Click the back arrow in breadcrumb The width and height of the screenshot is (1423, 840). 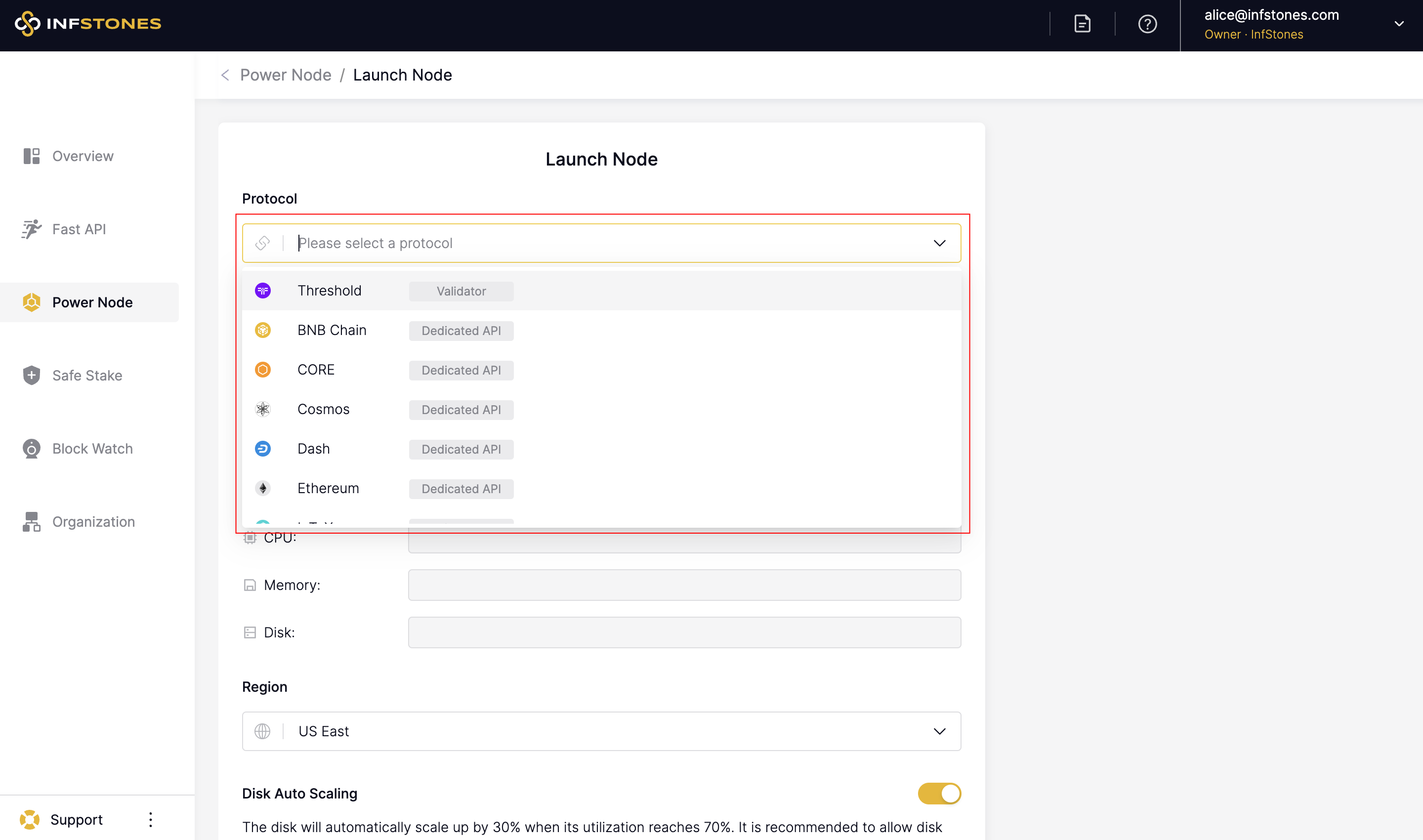[x=225, y=75]
